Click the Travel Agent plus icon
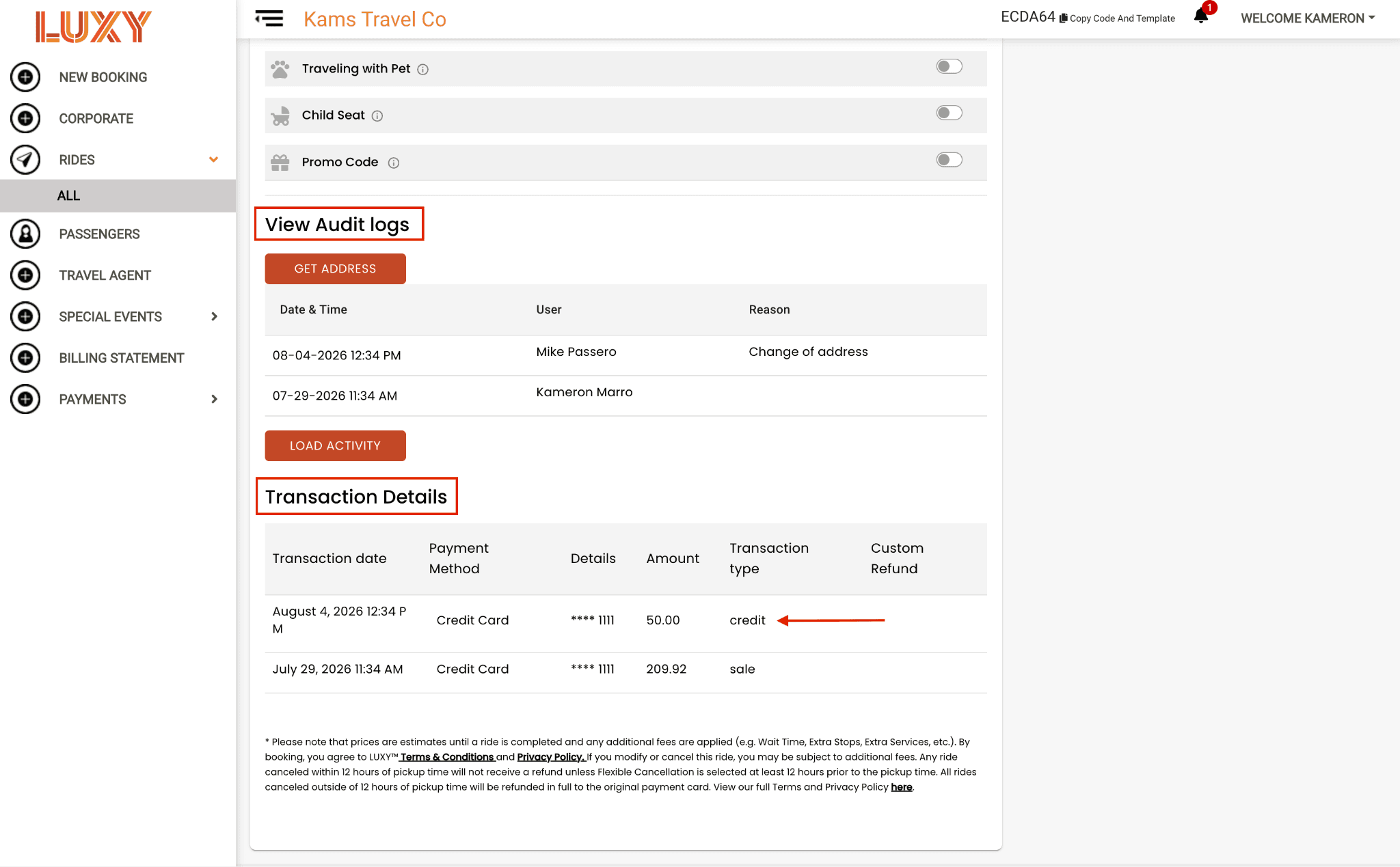This screenshot has height=867, width=1400. tap(25, 275)
